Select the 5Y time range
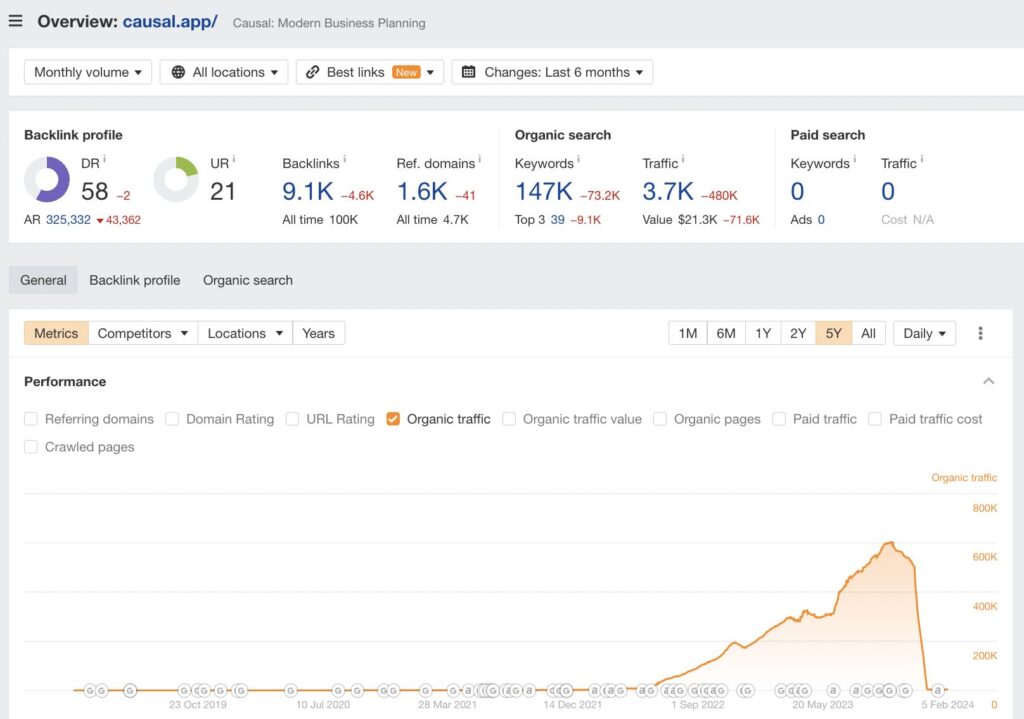Viewport: 1024px width, 719px height. point(833,333)
